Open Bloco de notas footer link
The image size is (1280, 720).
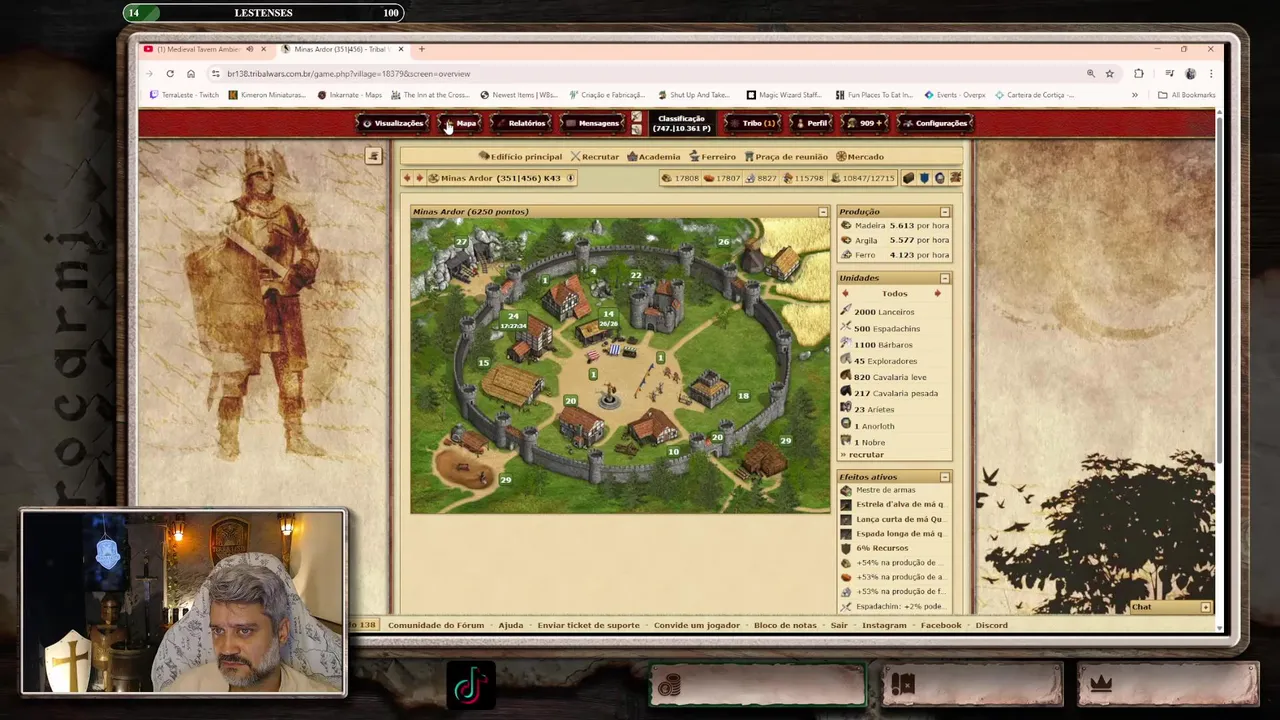tap(785, 626)
